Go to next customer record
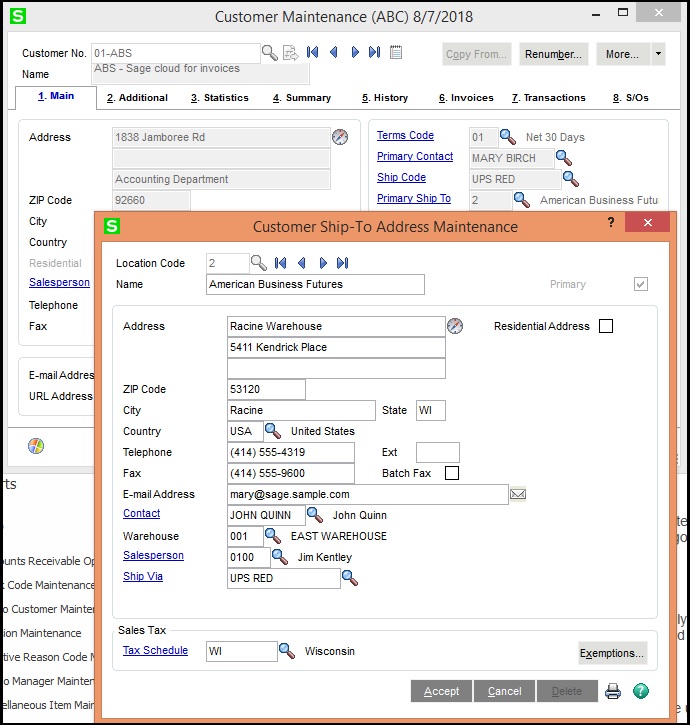Viewport: 690px width, 725px height. click(x=355, y=52)
